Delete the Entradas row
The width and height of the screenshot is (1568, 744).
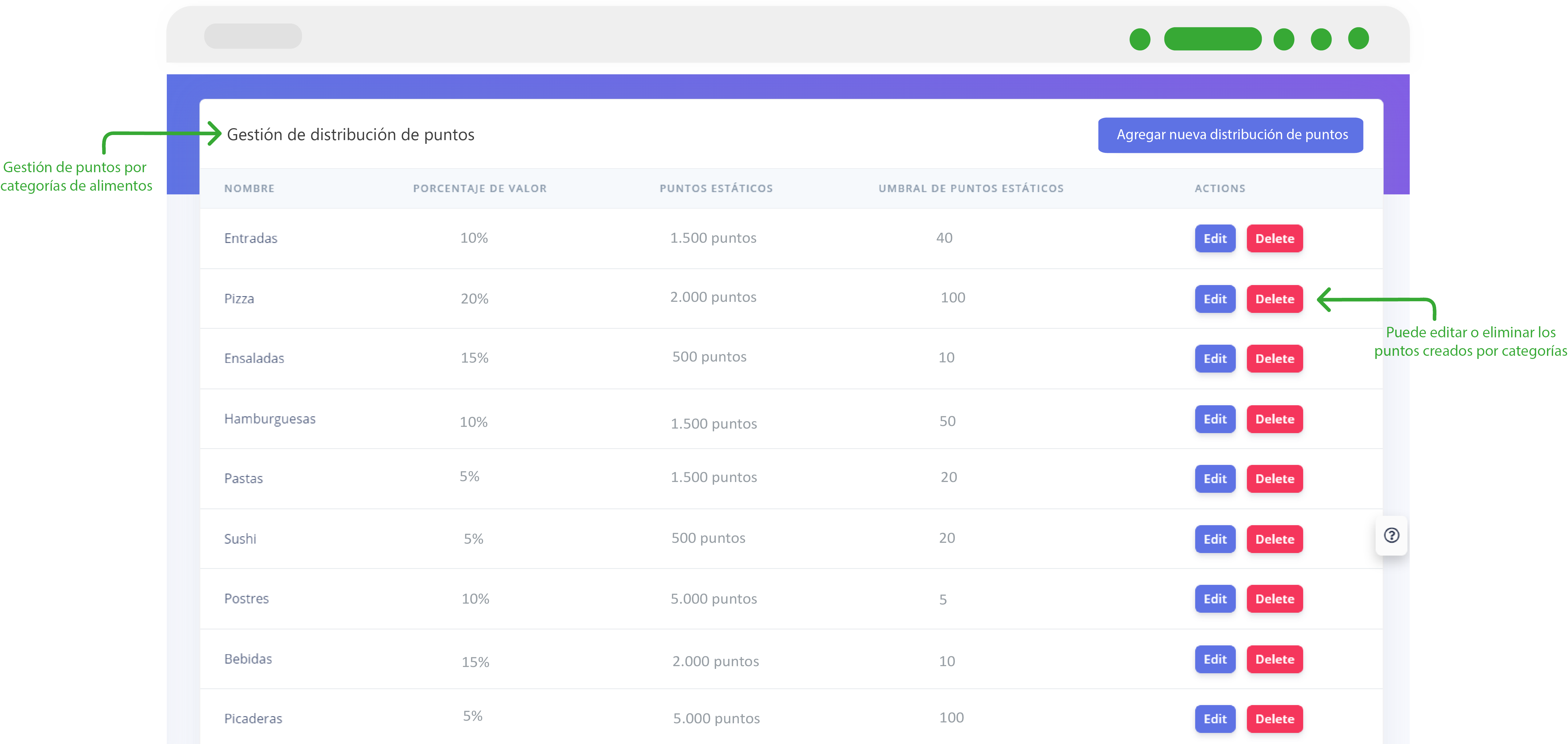(1275, 238)
